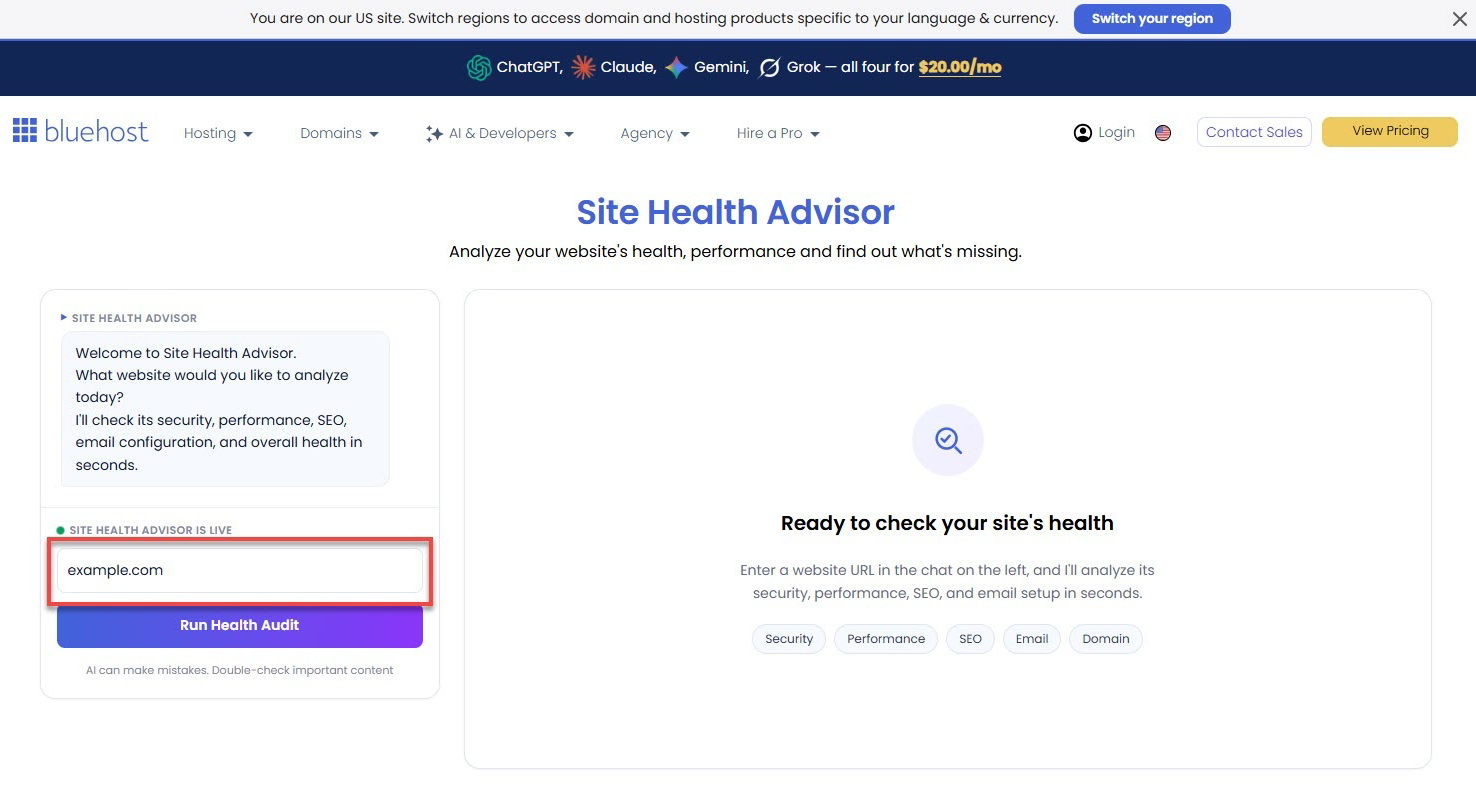Click the magnifier checkmark icon in results panel
This screenshot has height=789, width=1476.
(948, 440)
